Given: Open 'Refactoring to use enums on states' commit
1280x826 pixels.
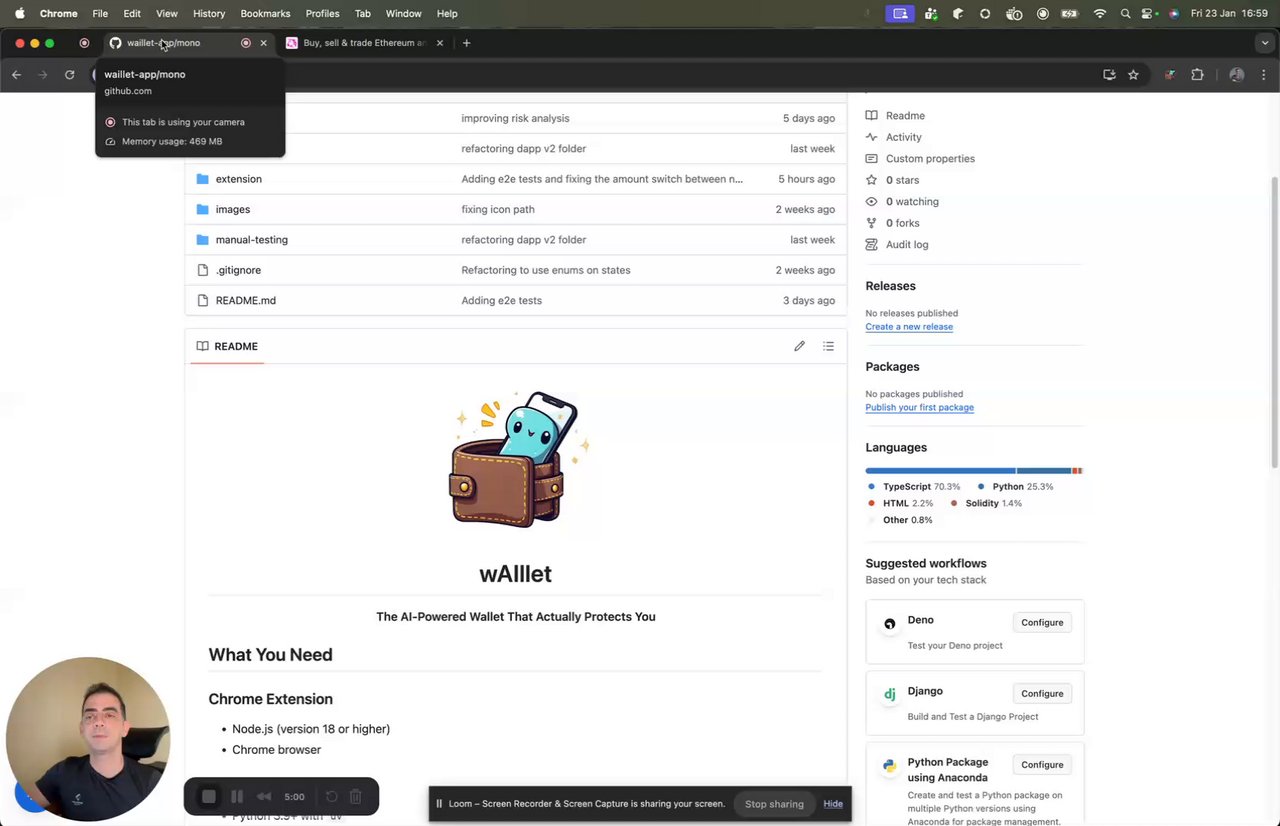Looking at the screenshot, I should (x=546, y=270).
